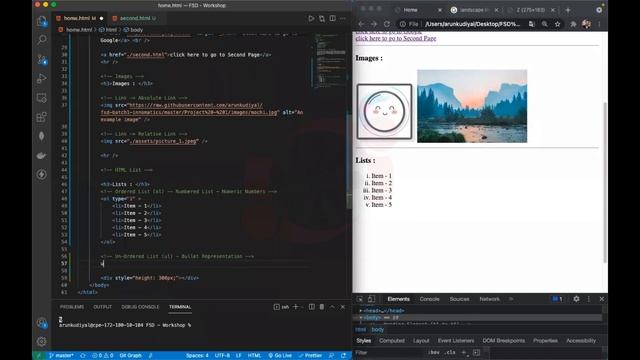640x360 pixels.
Task: Change encoding via UTF-8 status item
Action: (222, 356)
